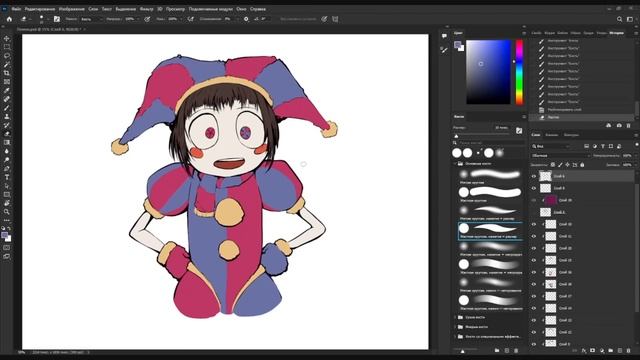Open the Файл menu
The width and height of the screenshot is (640, 360).
coord(16,9)
